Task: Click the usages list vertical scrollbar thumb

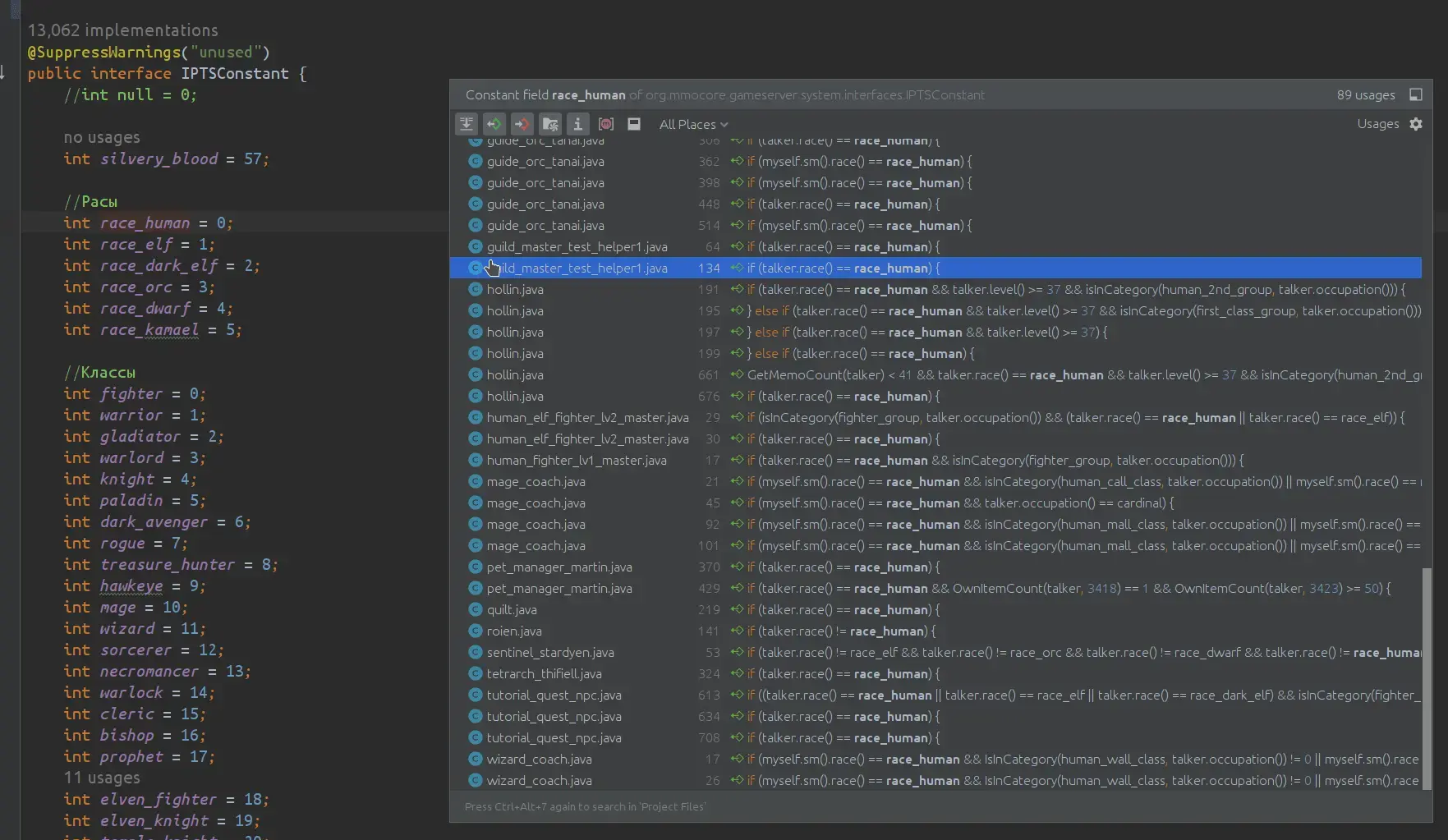Action: [x=1427, y=678]
